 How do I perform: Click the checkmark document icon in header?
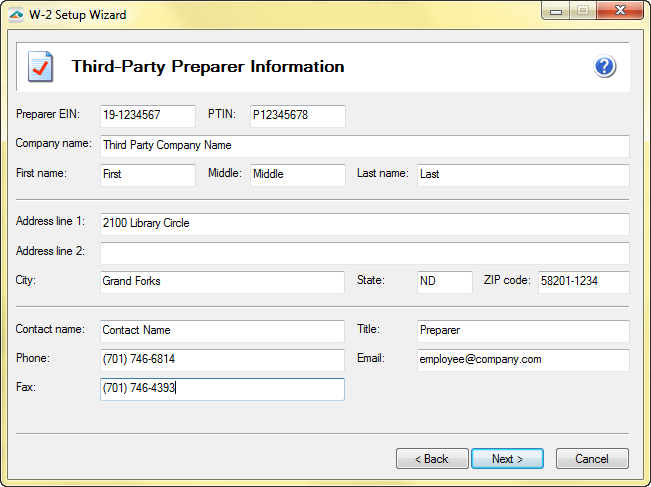40,67
